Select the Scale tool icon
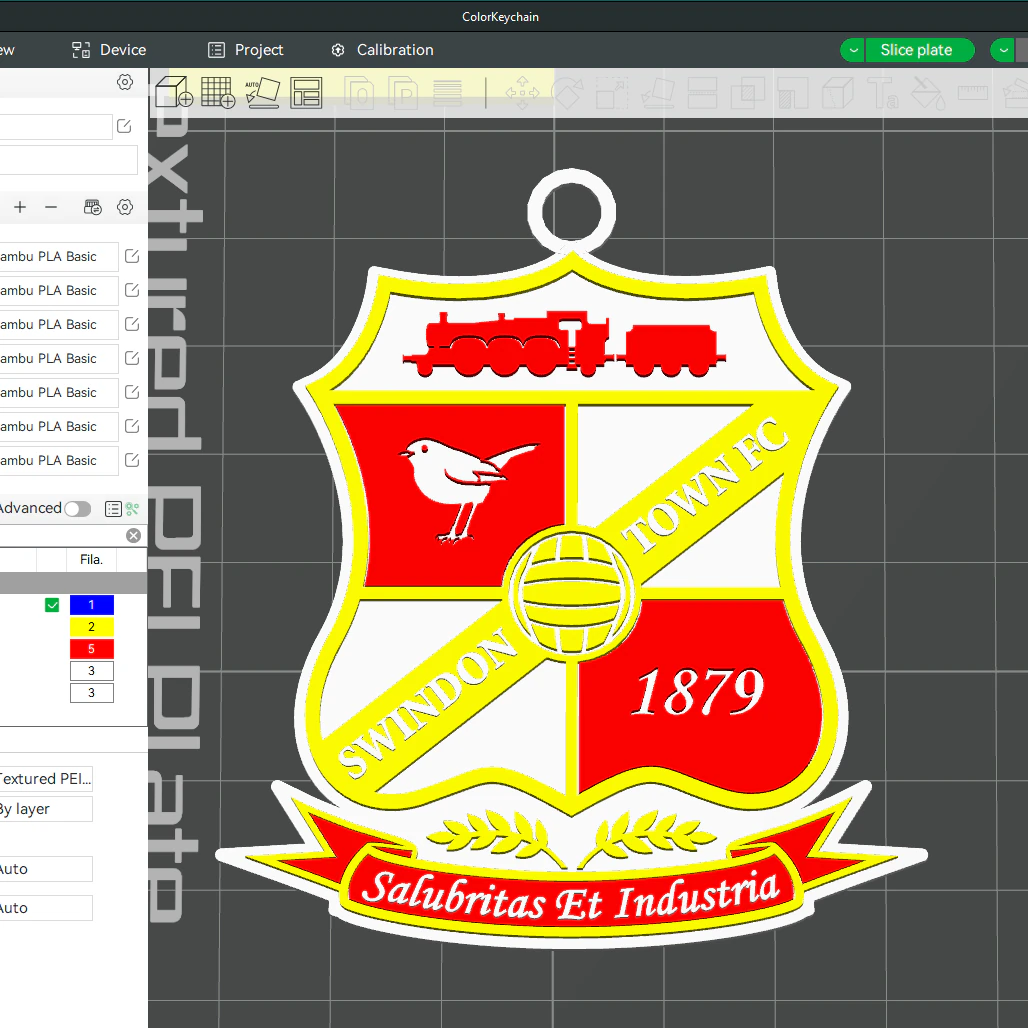Image resolution: width=1028 pixels, height=1028 pixels. [x=612, y=93]
